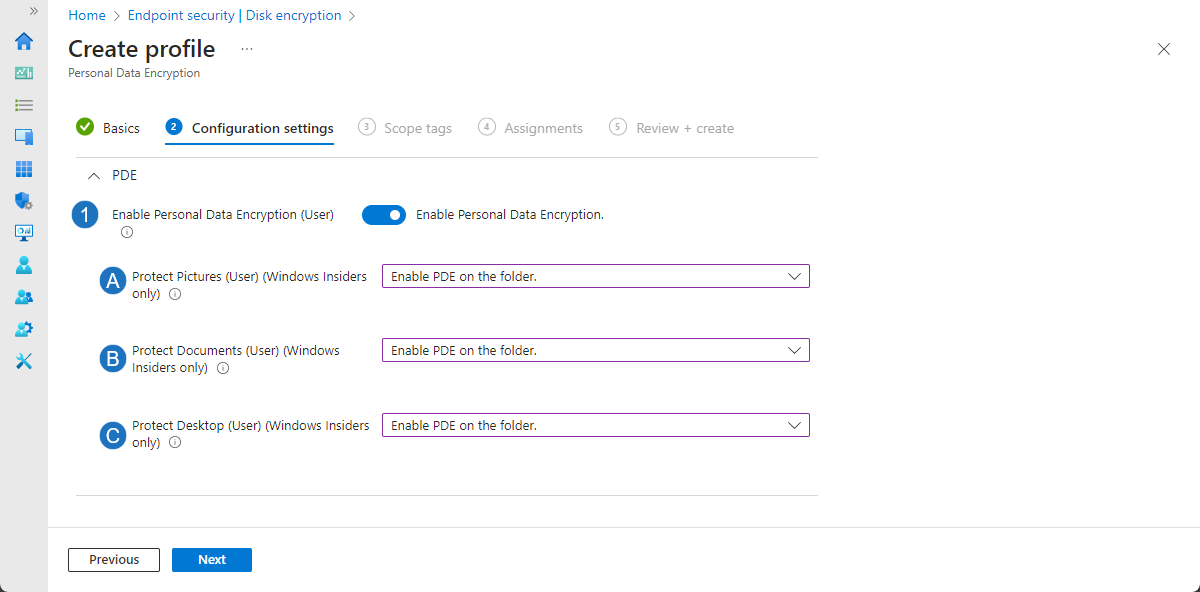The image size is (1200, 592).
Task: Click the PDE section title text
Action: 124,175
